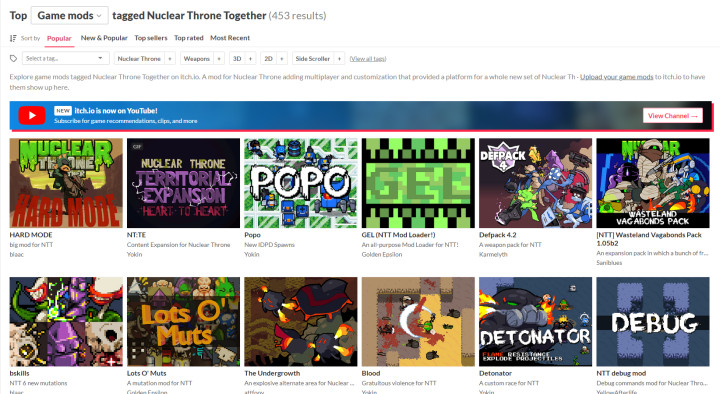Open the Wasteland Vagabonds Pack thumbnail
The width and height of the screenshot is (720, 394).
tap(653, 183)
